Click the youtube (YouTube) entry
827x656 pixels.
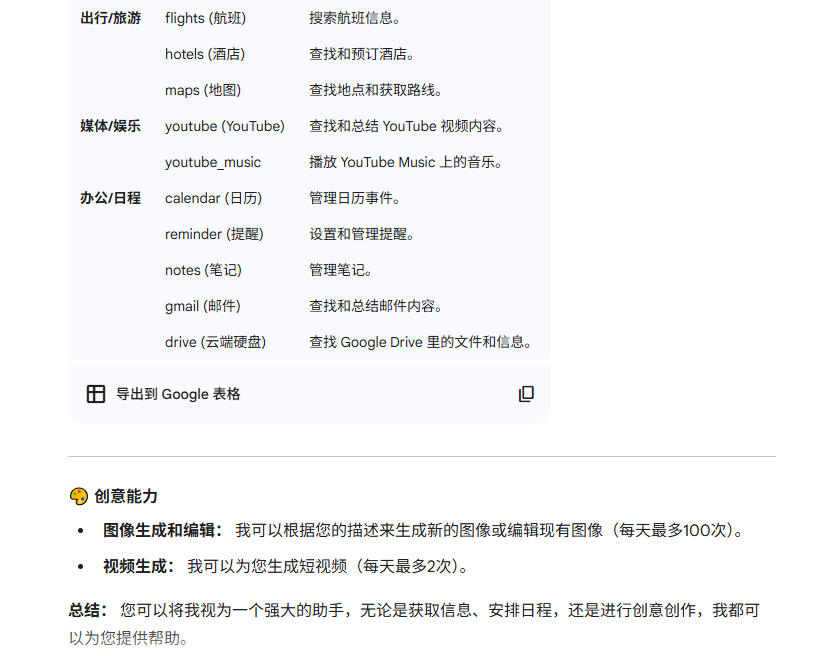click(x=224, y=126)
